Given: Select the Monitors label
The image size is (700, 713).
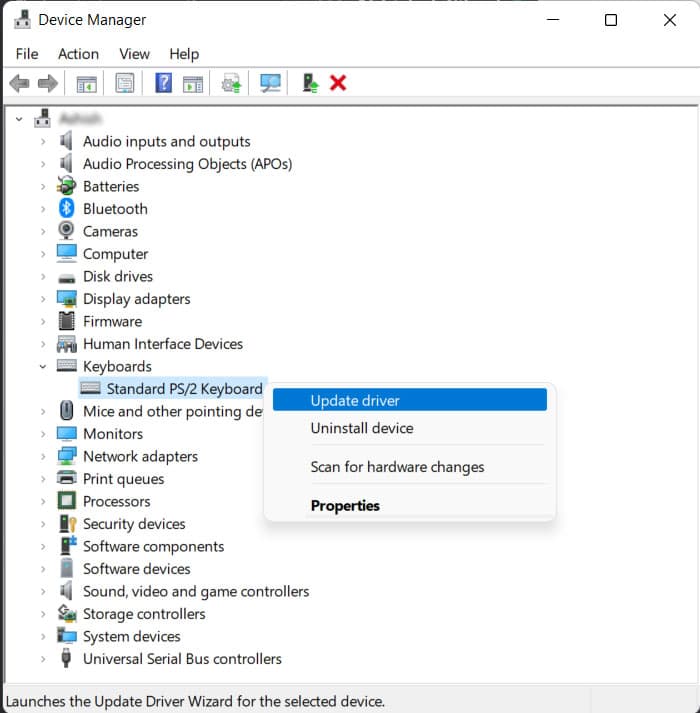Looking at the screenshot, I should pos(113,434).
